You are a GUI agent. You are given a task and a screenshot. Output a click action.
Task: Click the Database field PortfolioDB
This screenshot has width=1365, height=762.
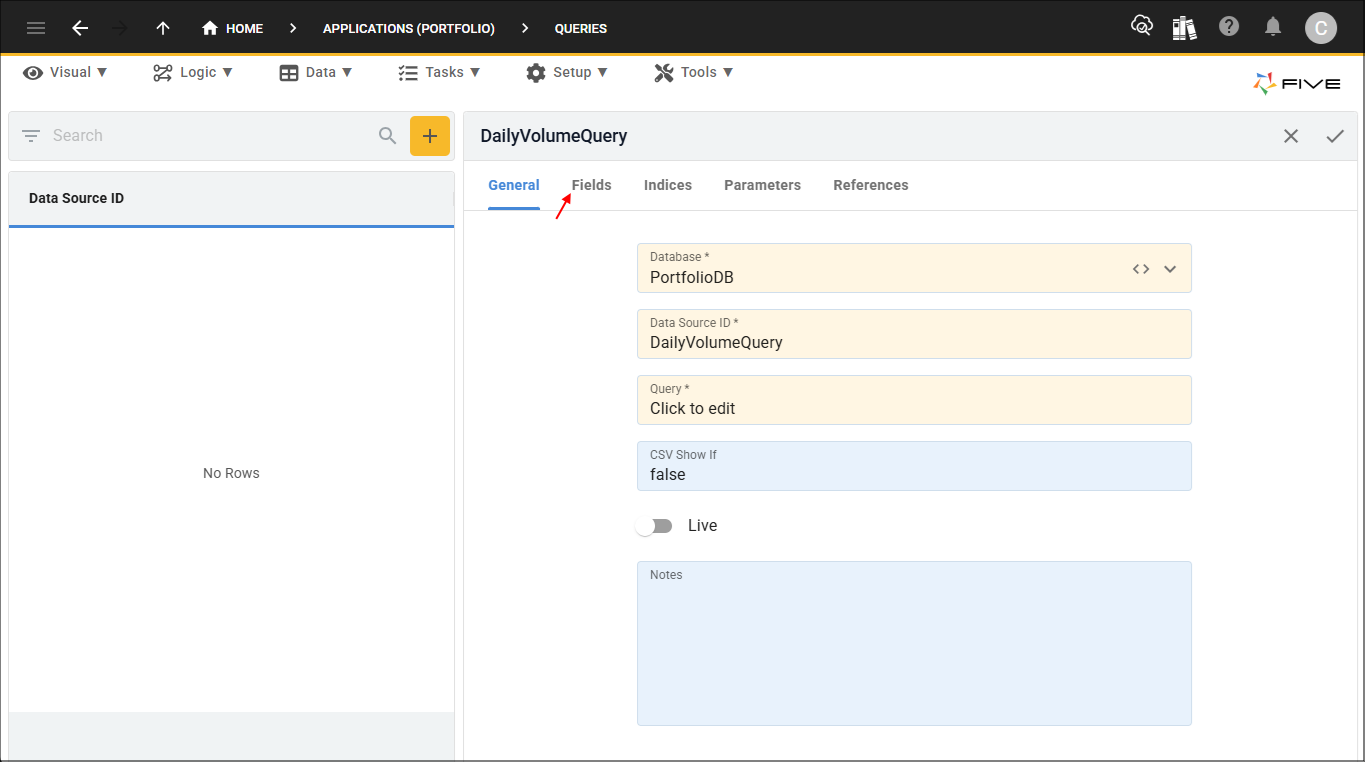(x=914, y=268)
